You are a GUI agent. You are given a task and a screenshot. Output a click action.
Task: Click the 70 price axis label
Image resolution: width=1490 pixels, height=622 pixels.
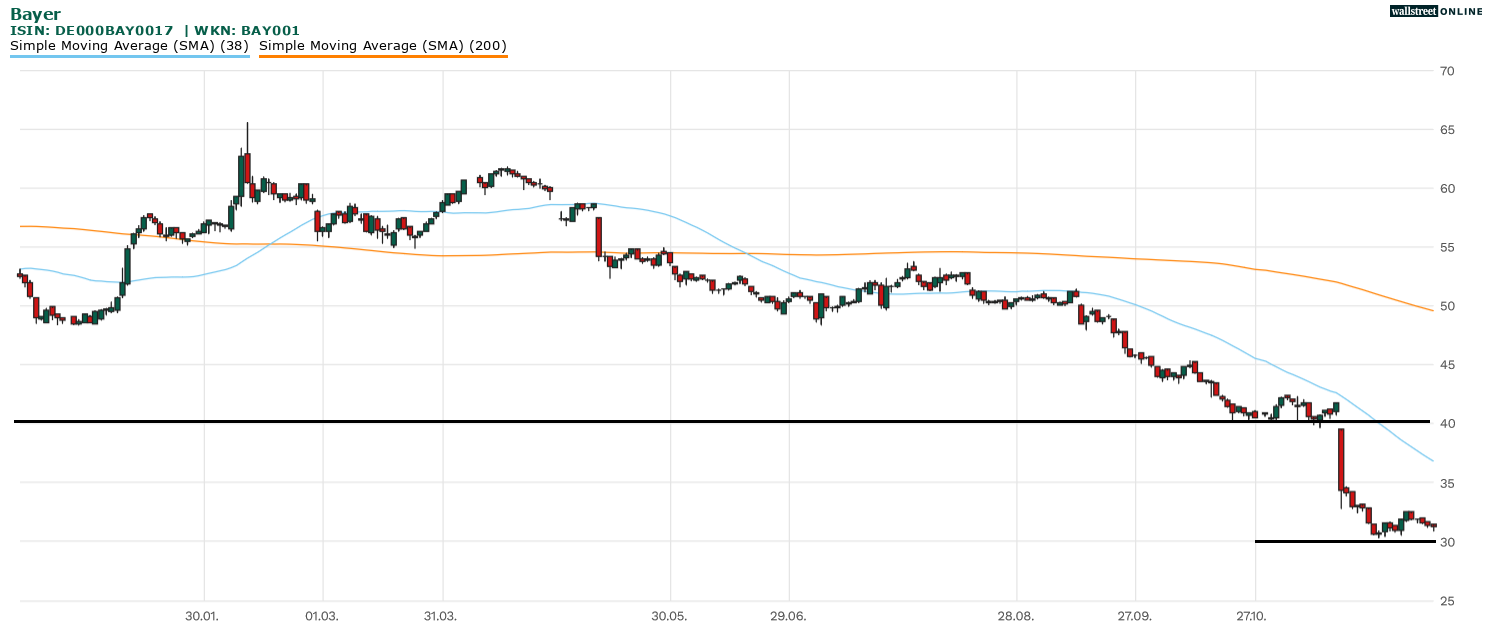point(1447,71)
